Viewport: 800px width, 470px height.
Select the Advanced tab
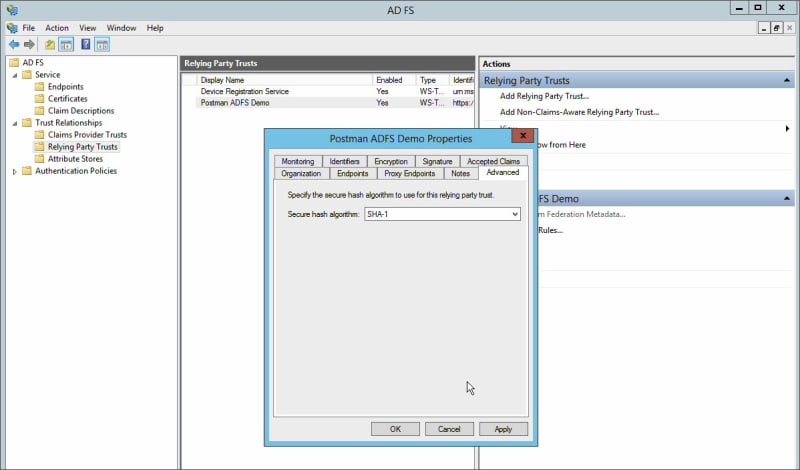(503, 172)
